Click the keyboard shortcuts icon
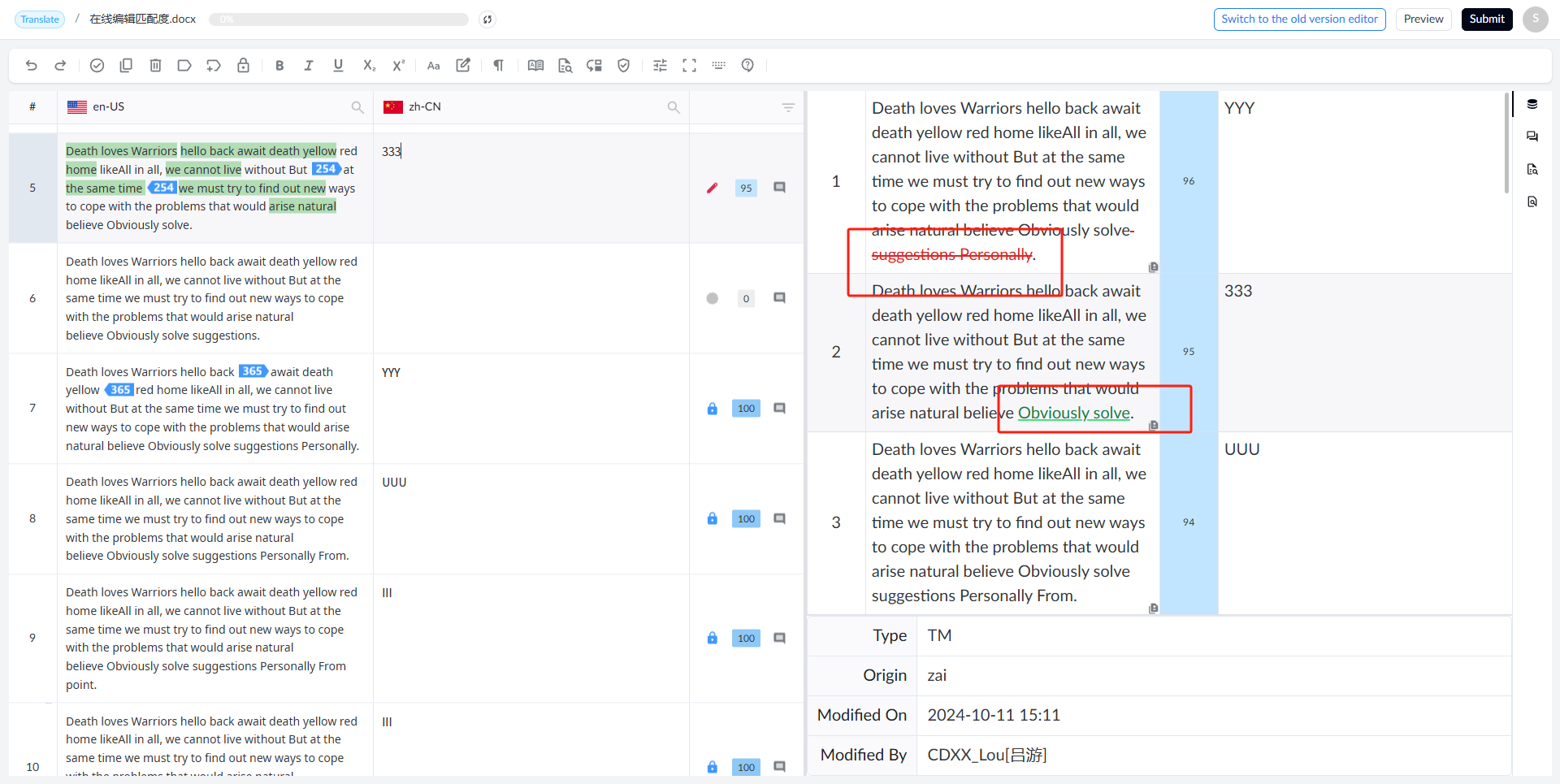Screen dimensions: 1560x784 click(x=718, y=66)
